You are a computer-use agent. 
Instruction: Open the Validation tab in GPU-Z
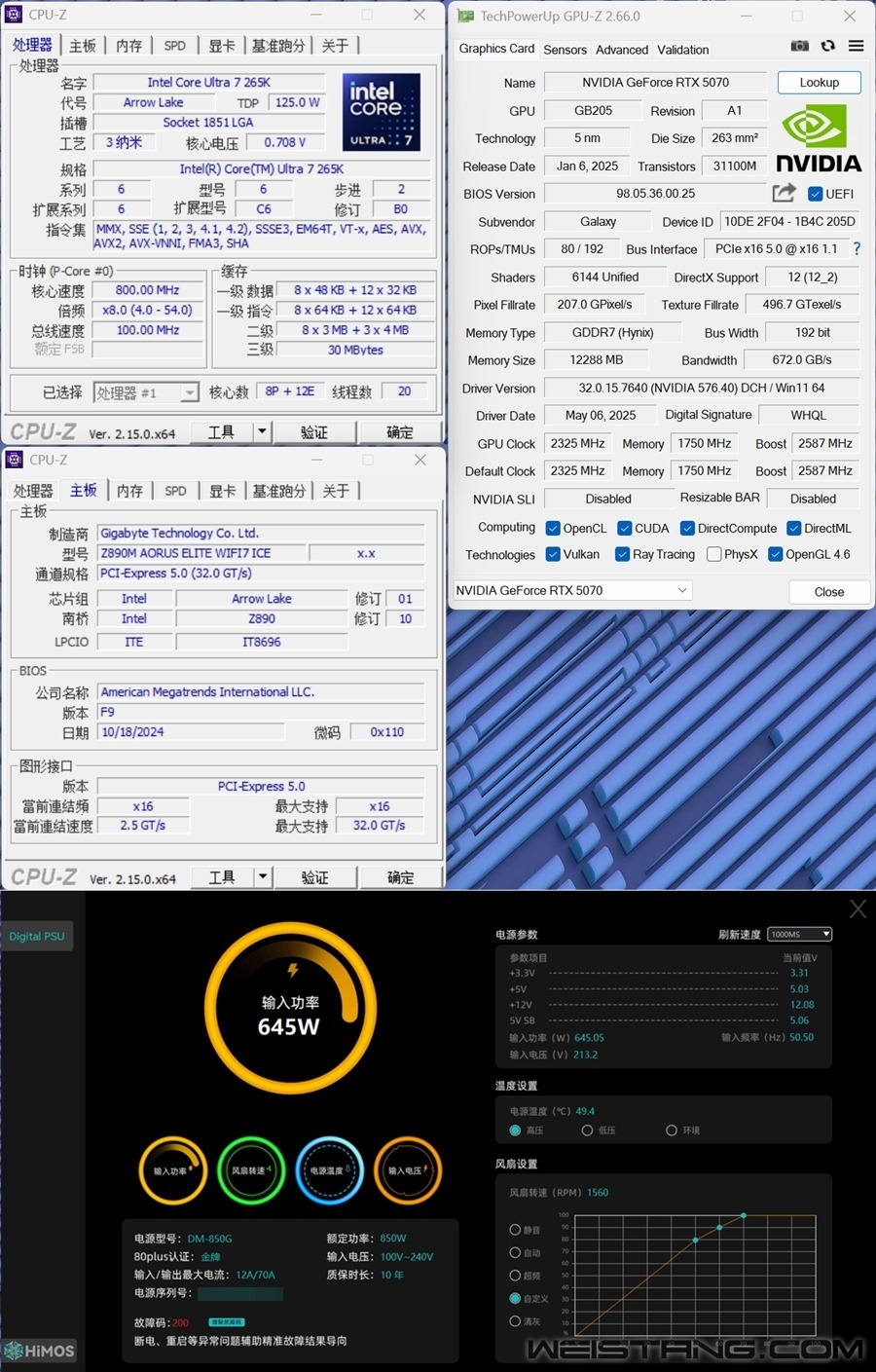click(x=683, y=50)
